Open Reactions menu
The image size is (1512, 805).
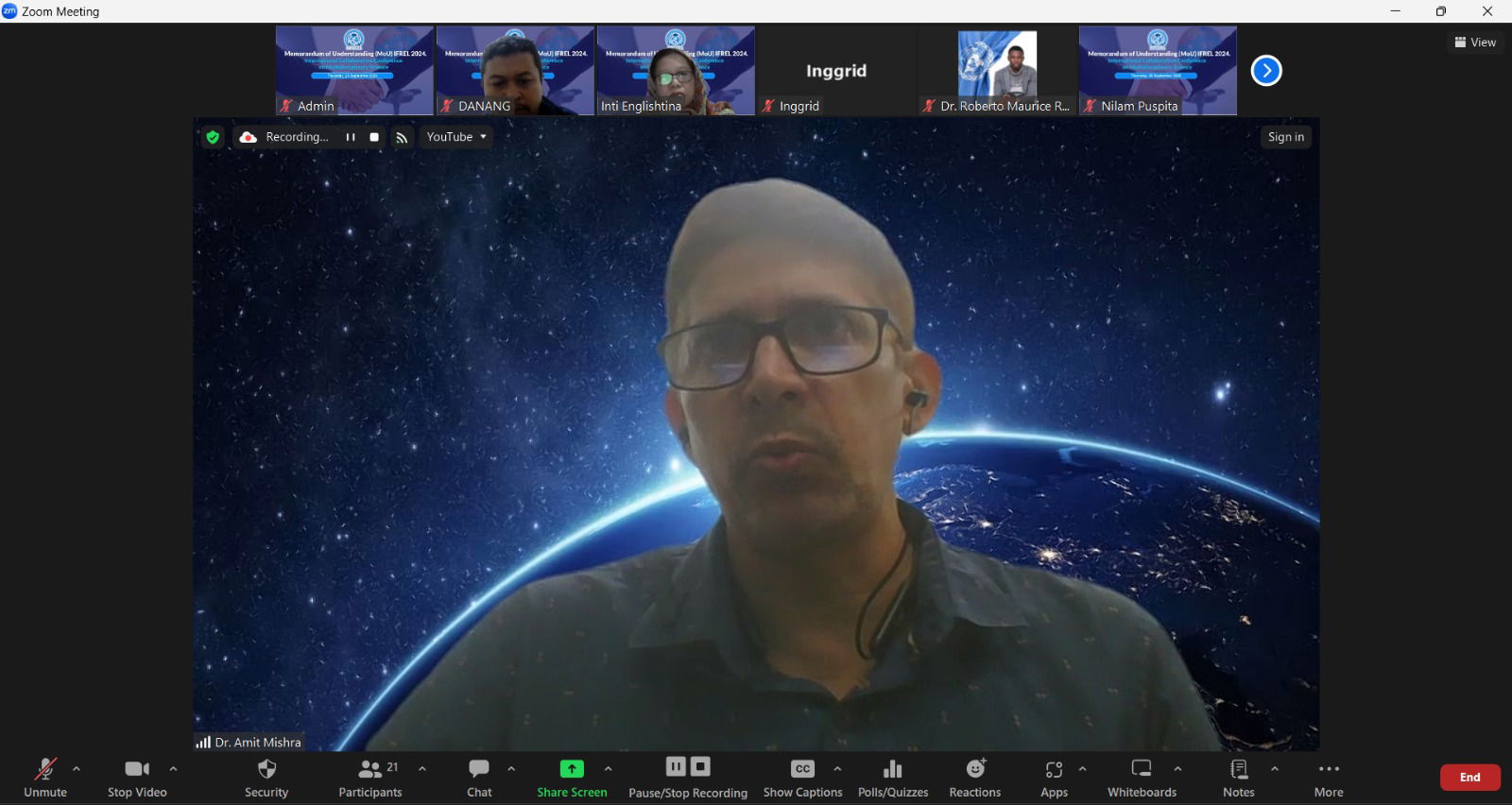975,779
